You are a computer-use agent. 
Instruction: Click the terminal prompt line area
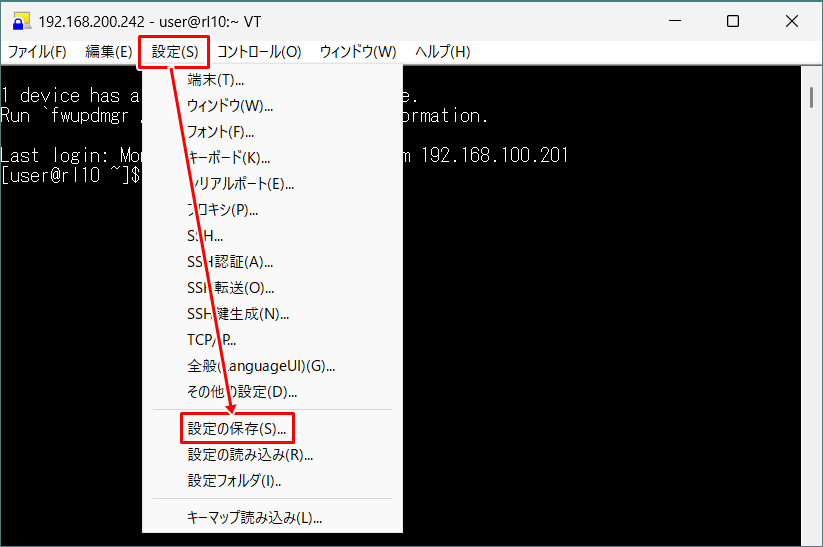click(x=70, y=176)
